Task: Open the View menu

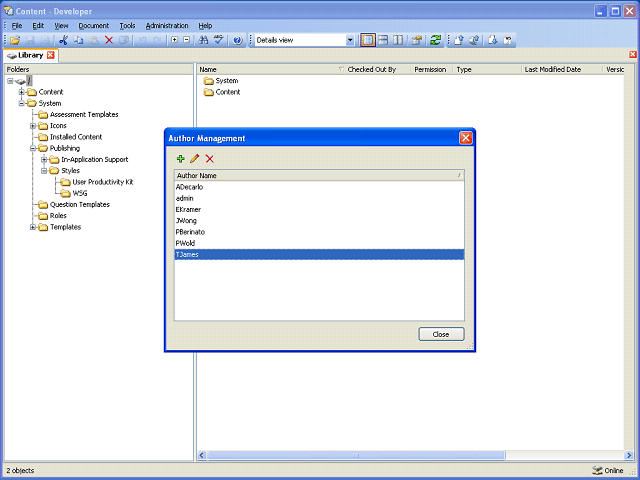Action: click(61, 26)
